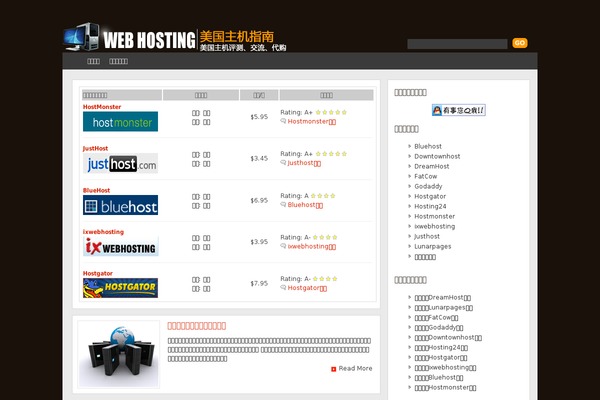Click the JustHost title link
The width and height of the screenshot is (600, 400).
[x=95, y=149]
